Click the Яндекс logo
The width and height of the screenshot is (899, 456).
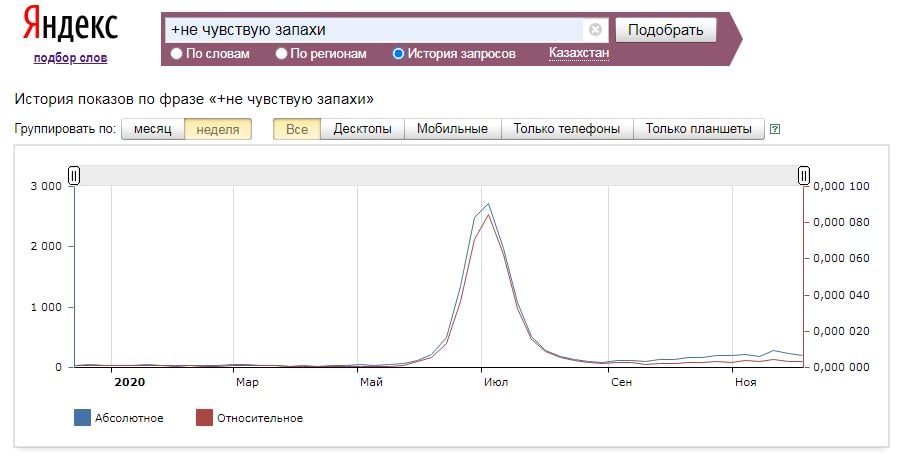71,25
